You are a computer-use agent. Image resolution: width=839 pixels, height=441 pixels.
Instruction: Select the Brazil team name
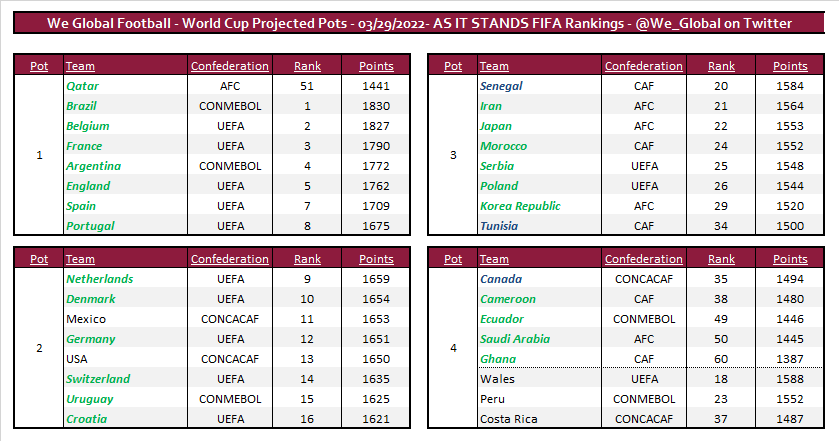click(x=83, y=106)
